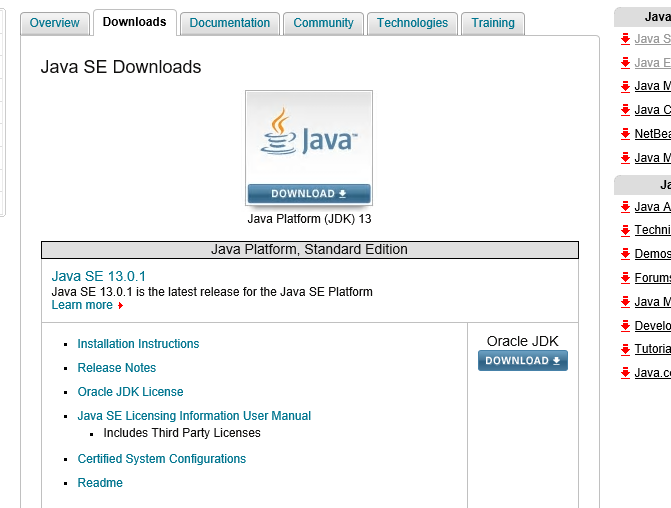This screenshot has width=671, height=508.
Task: Click the red arrow beside Learn more
Action: [x=121, y=306]
